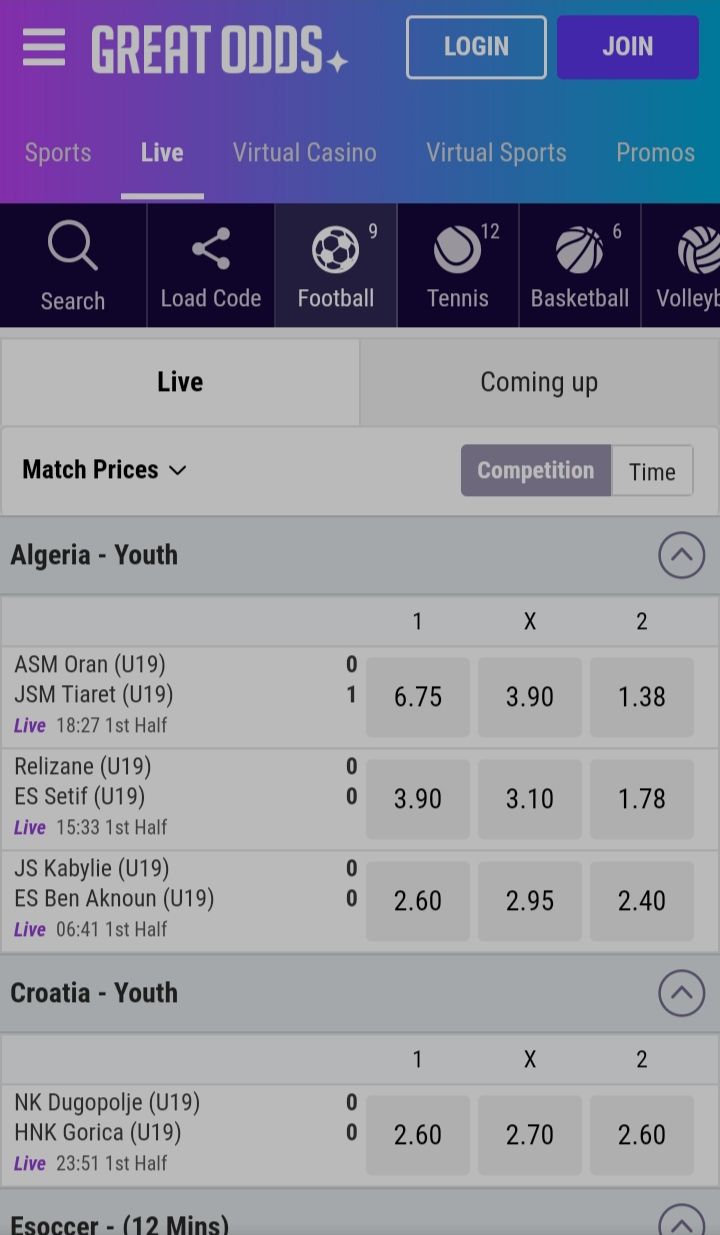Pick 2.70 draw odds for NK Dugopolje match

click(529, 1135)
